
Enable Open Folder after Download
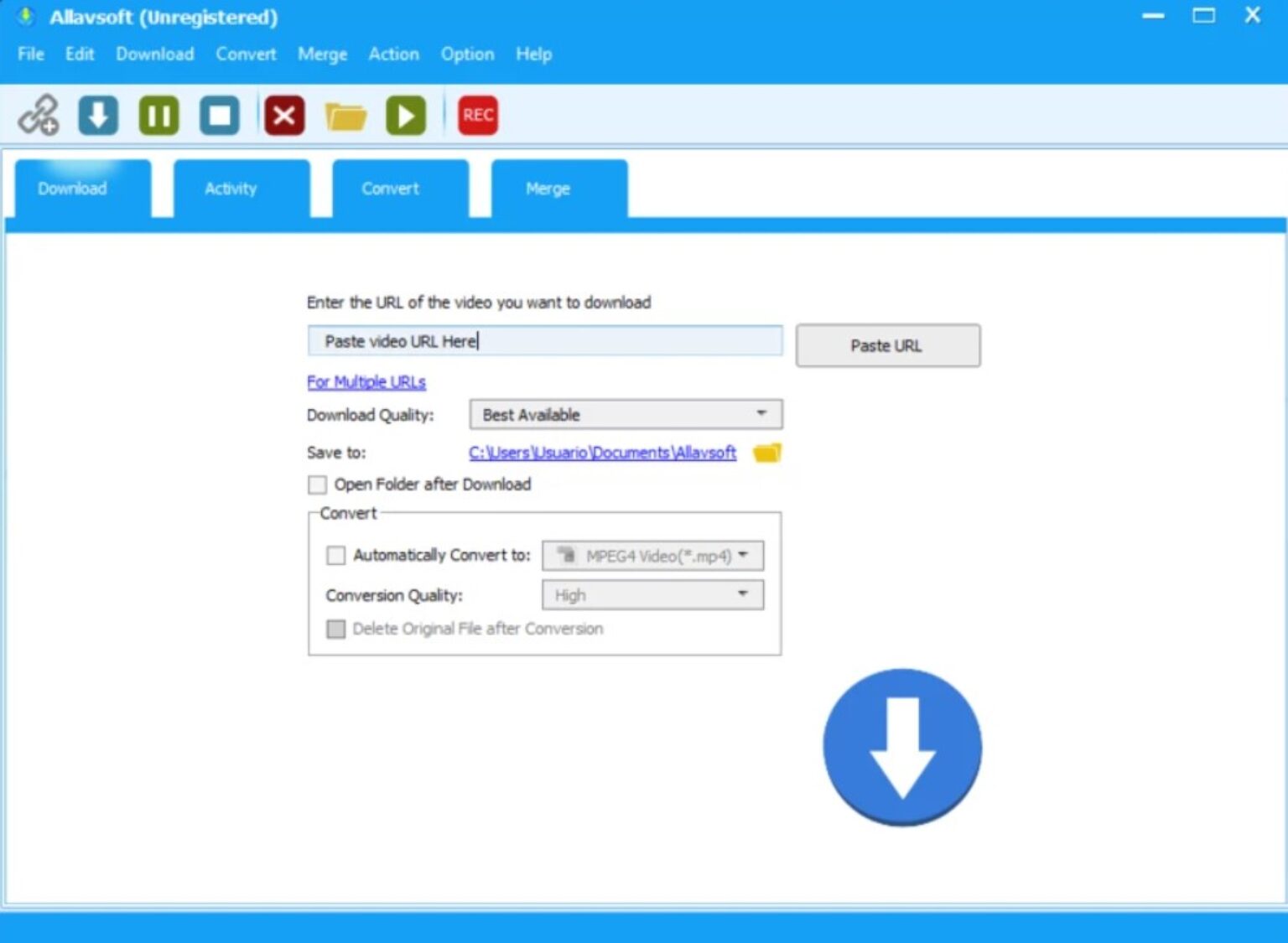pyautogui.click(x=317, y=484)
